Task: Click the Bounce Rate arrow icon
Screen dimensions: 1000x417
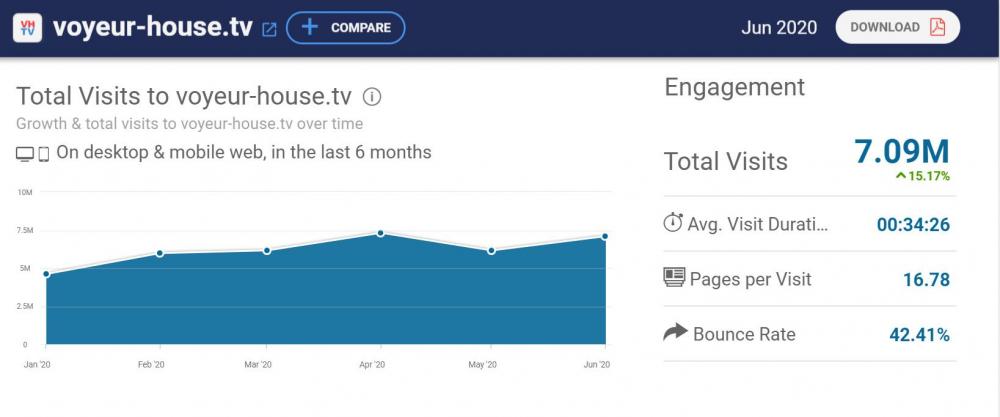Action: coord(675,332)
